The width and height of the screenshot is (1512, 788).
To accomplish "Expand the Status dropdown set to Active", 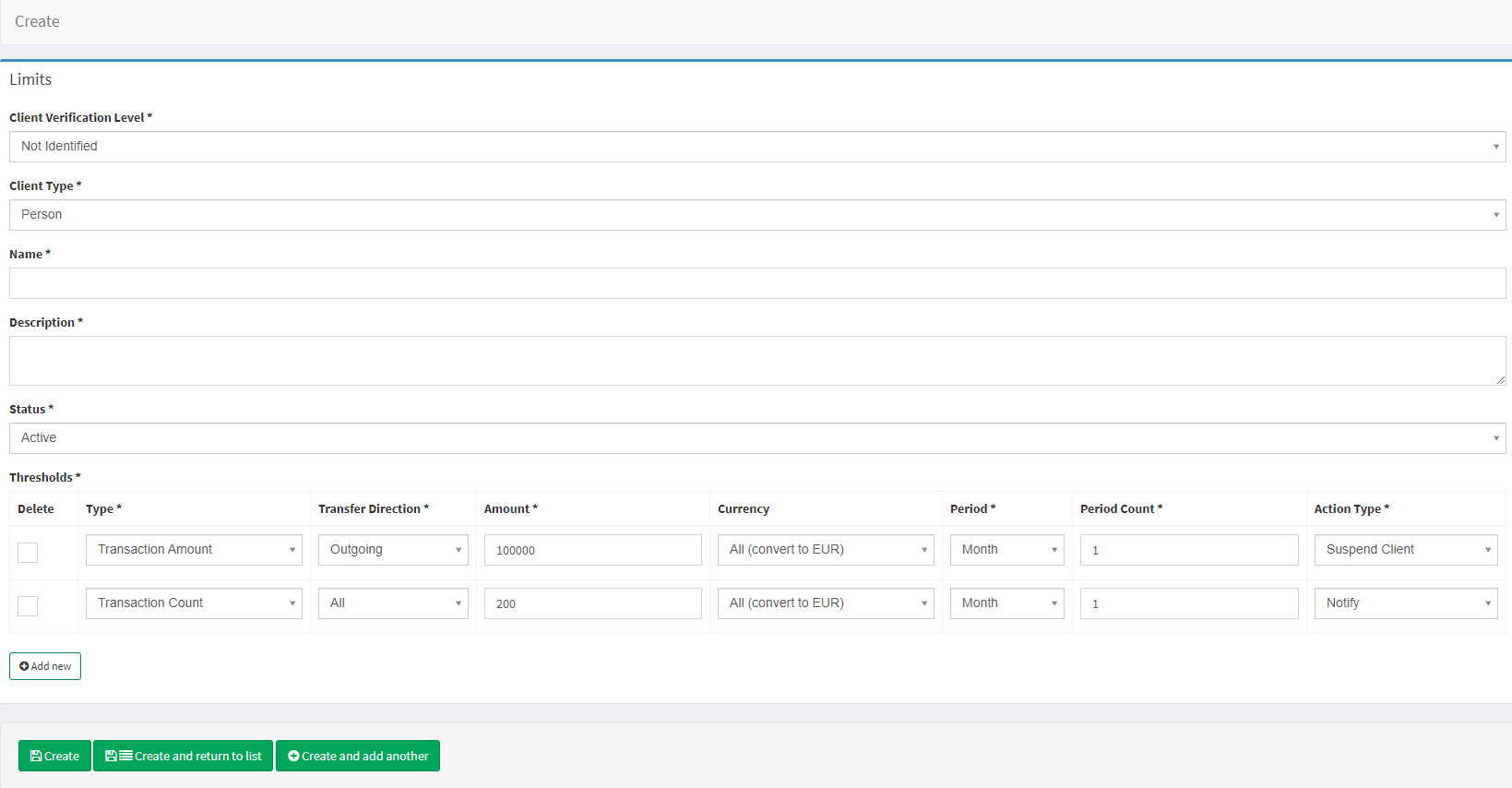I will pyautogui.click(x=756, y=438).
